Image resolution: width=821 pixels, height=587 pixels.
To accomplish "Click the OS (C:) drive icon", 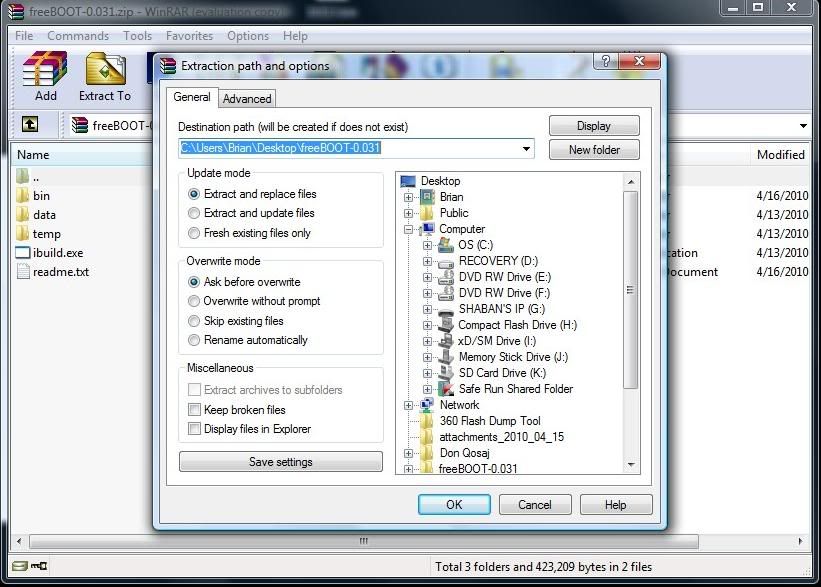I will 446,245.
